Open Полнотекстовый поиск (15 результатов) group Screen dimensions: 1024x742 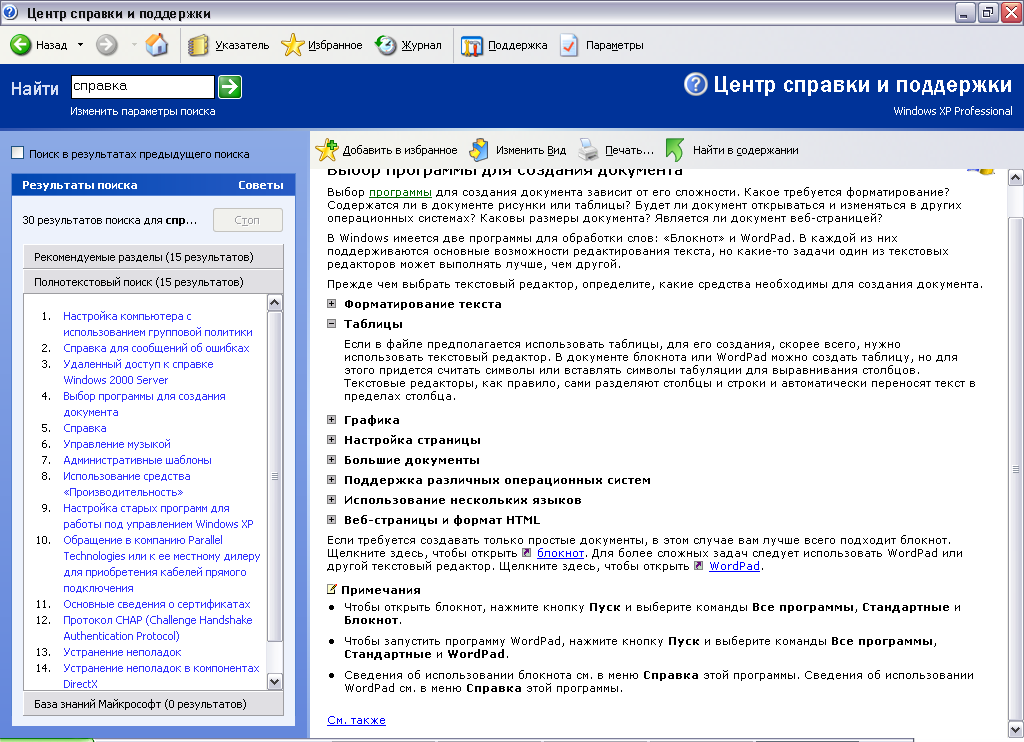153,282
